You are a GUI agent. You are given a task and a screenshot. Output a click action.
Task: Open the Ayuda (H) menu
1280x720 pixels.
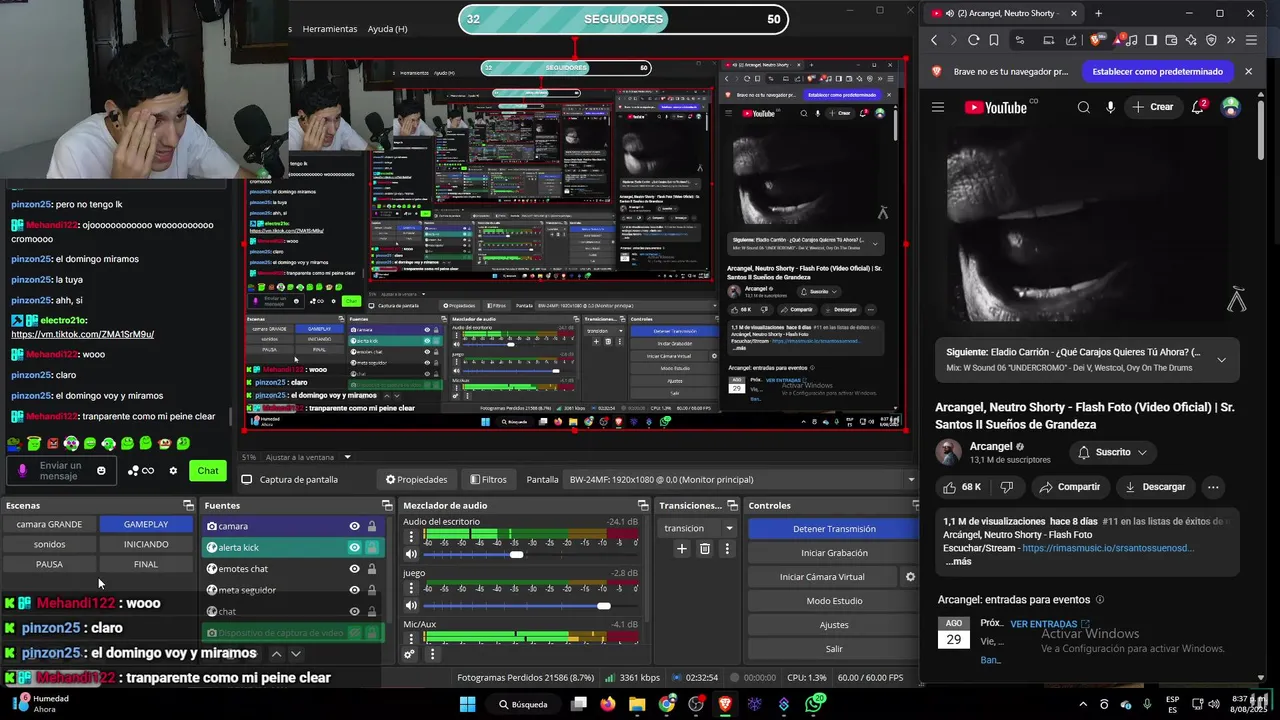387,29
